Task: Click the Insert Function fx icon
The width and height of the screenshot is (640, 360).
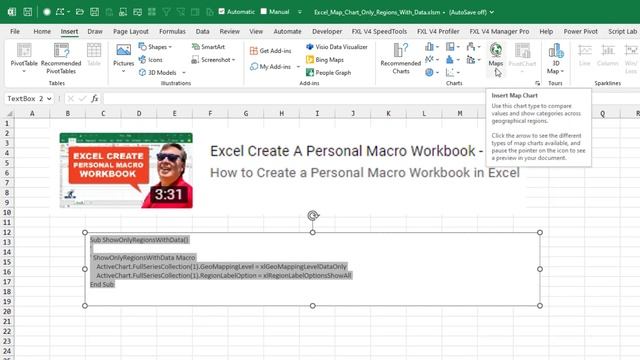Action: (x=95, y=98)
